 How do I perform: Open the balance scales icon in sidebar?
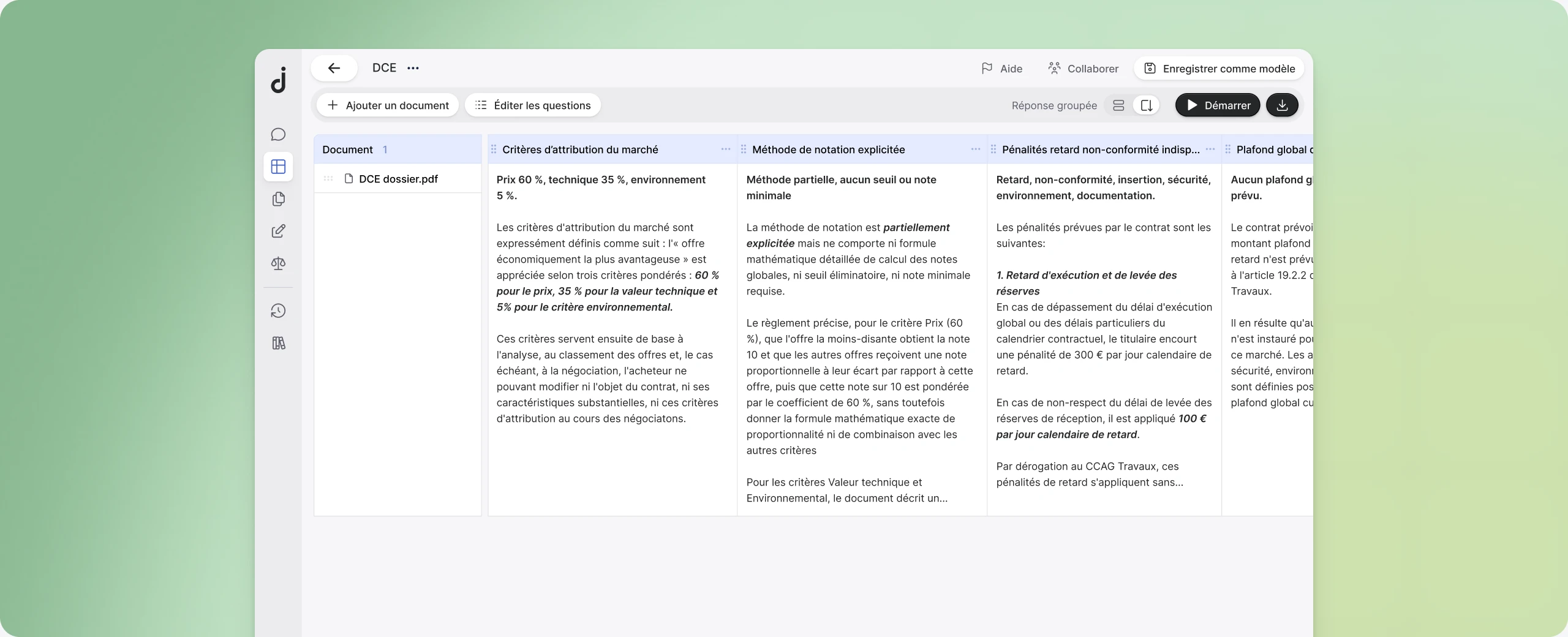pyautogui.click(x=278, y=263)
